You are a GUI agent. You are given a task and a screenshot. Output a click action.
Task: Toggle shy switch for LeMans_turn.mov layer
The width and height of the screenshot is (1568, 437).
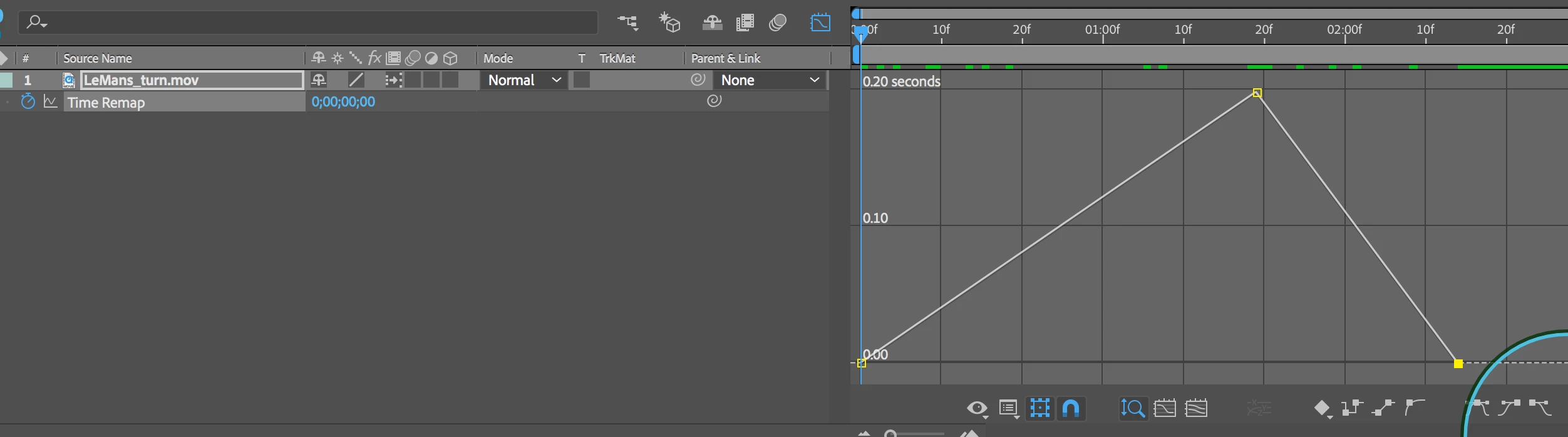319,80
